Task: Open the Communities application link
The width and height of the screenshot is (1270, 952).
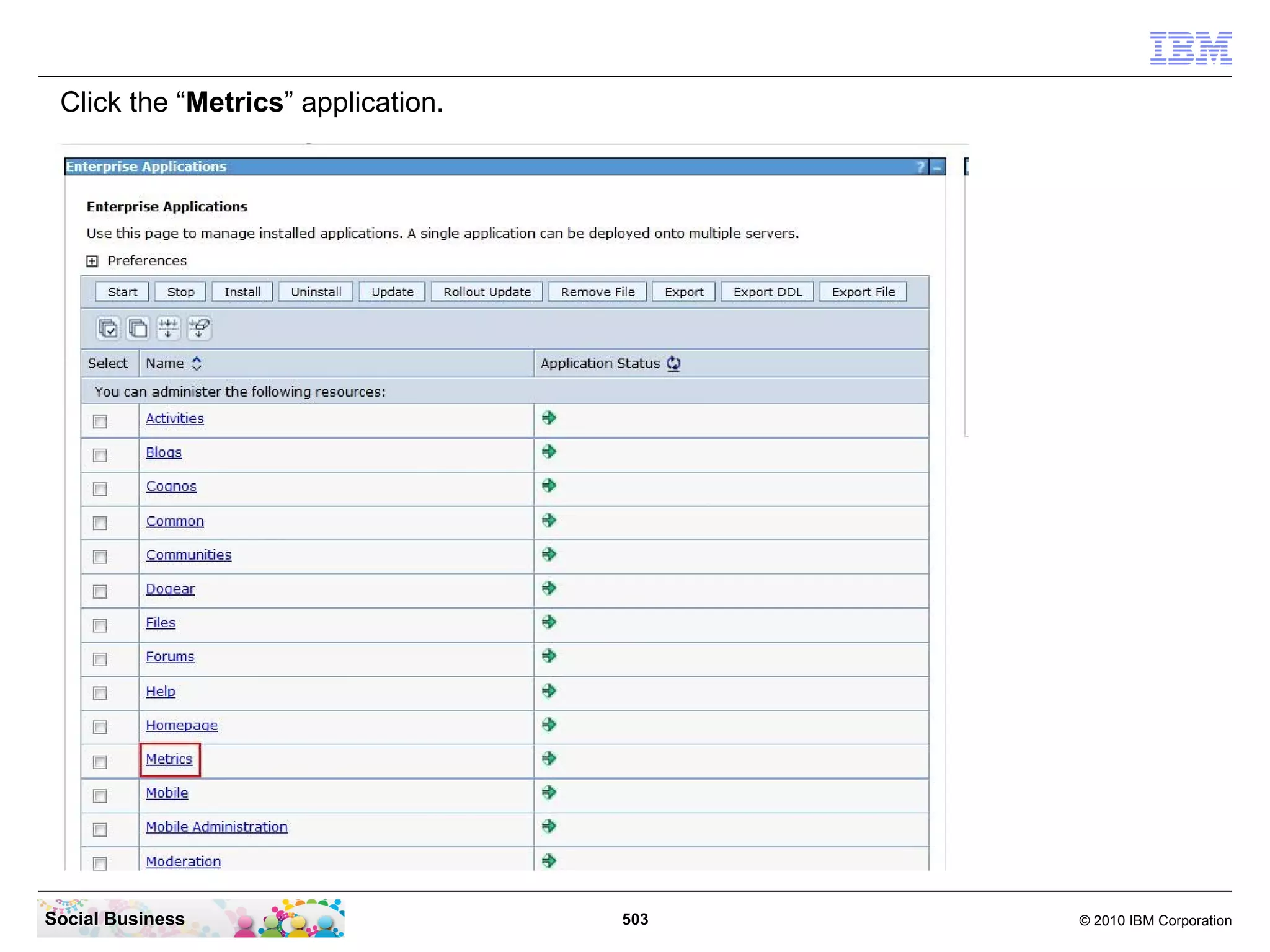Action: (x=189, y=555)
